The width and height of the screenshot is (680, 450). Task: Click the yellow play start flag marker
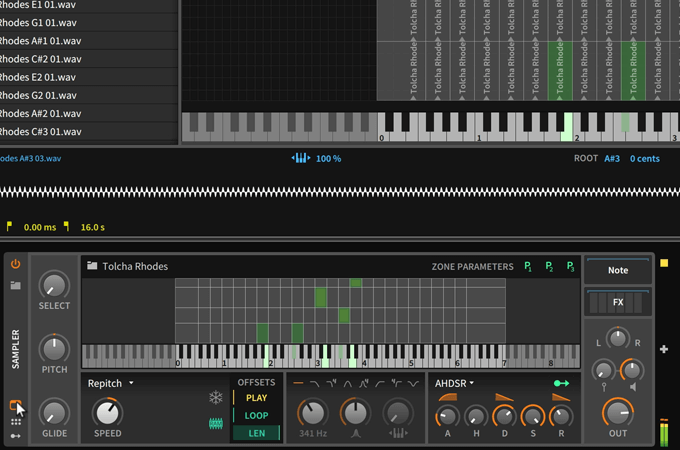point(9,226)
